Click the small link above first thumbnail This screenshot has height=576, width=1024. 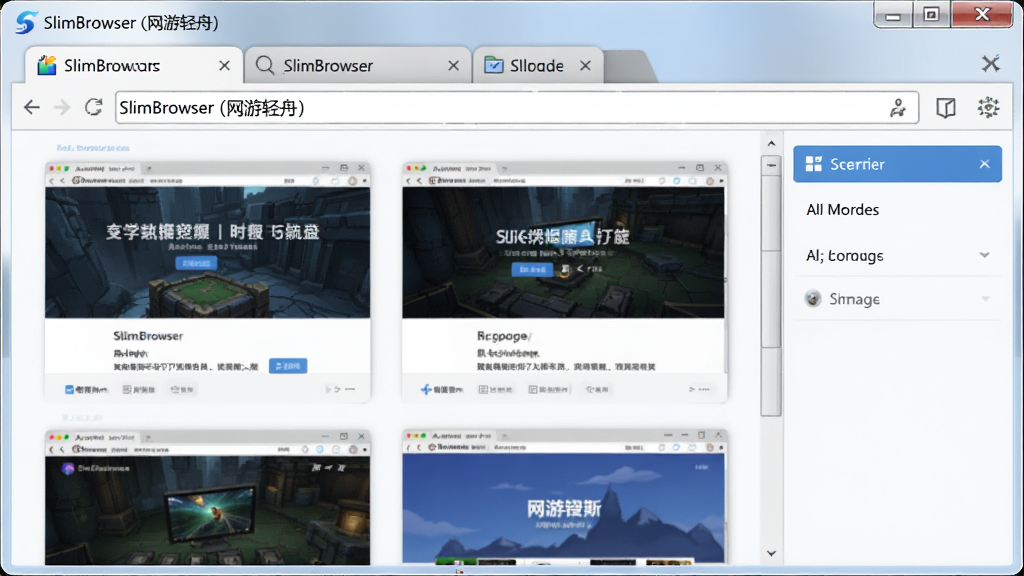[93, 148]
